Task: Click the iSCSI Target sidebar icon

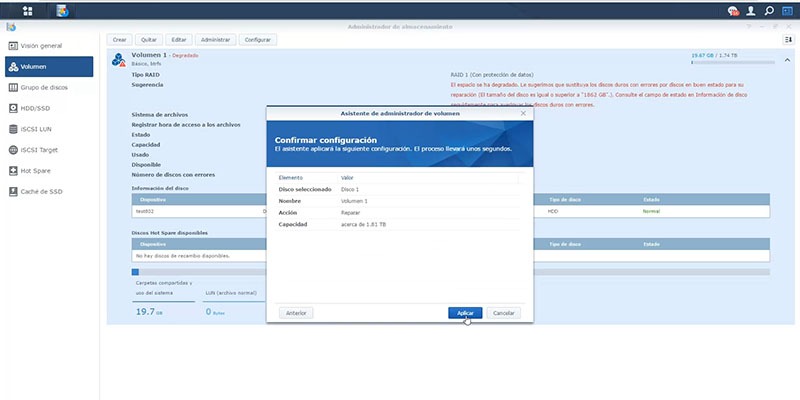Action: coord(13,150)
